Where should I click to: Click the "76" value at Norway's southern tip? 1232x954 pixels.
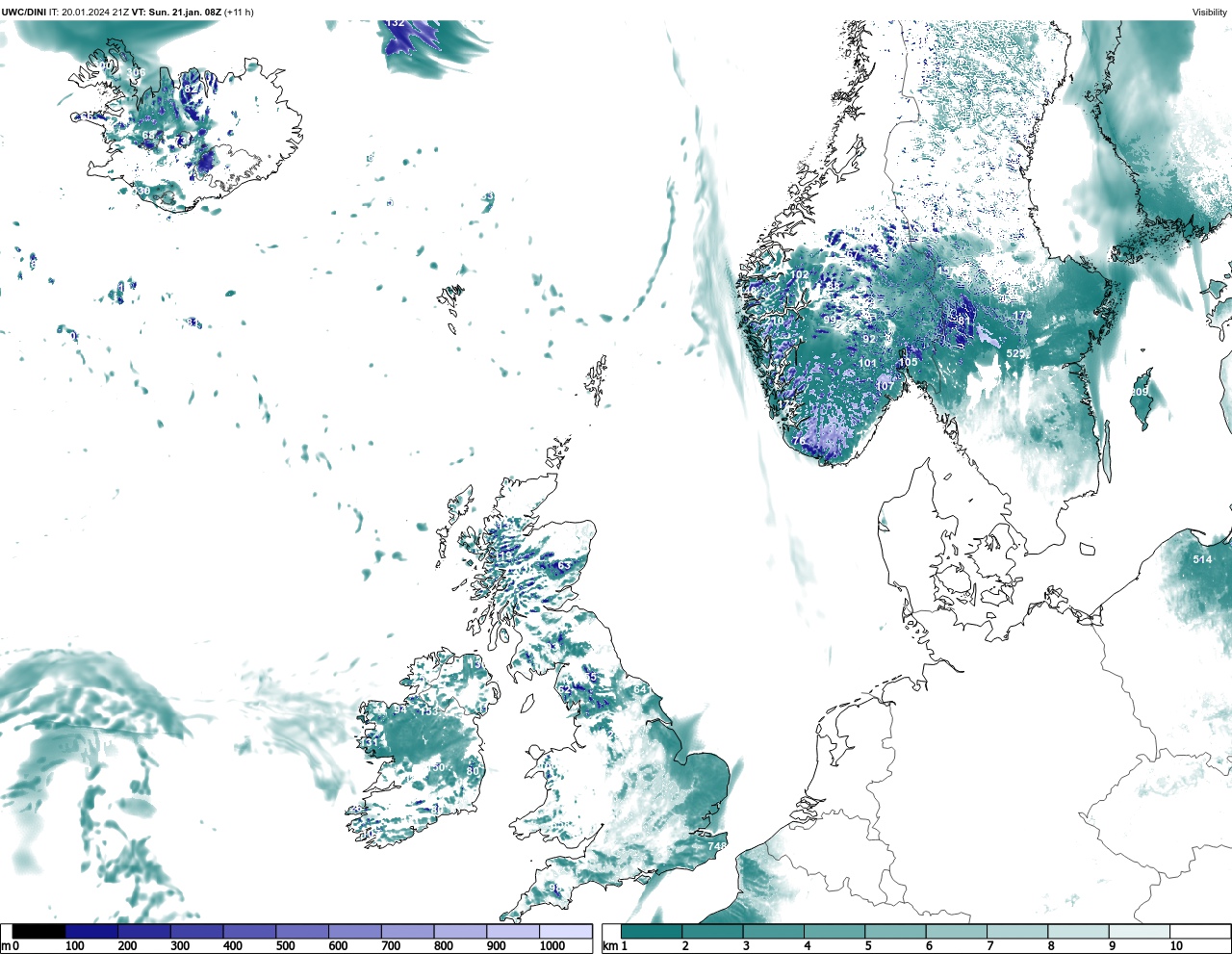pyautogui.click(x=799, y=441)
